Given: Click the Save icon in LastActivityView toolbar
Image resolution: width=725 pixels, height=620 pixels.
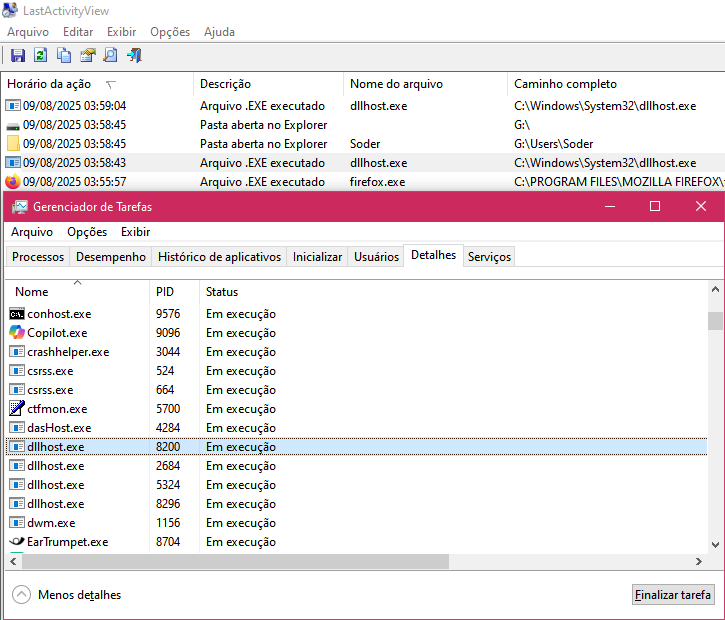Looking at the screenshot, I should pos(18,55).
